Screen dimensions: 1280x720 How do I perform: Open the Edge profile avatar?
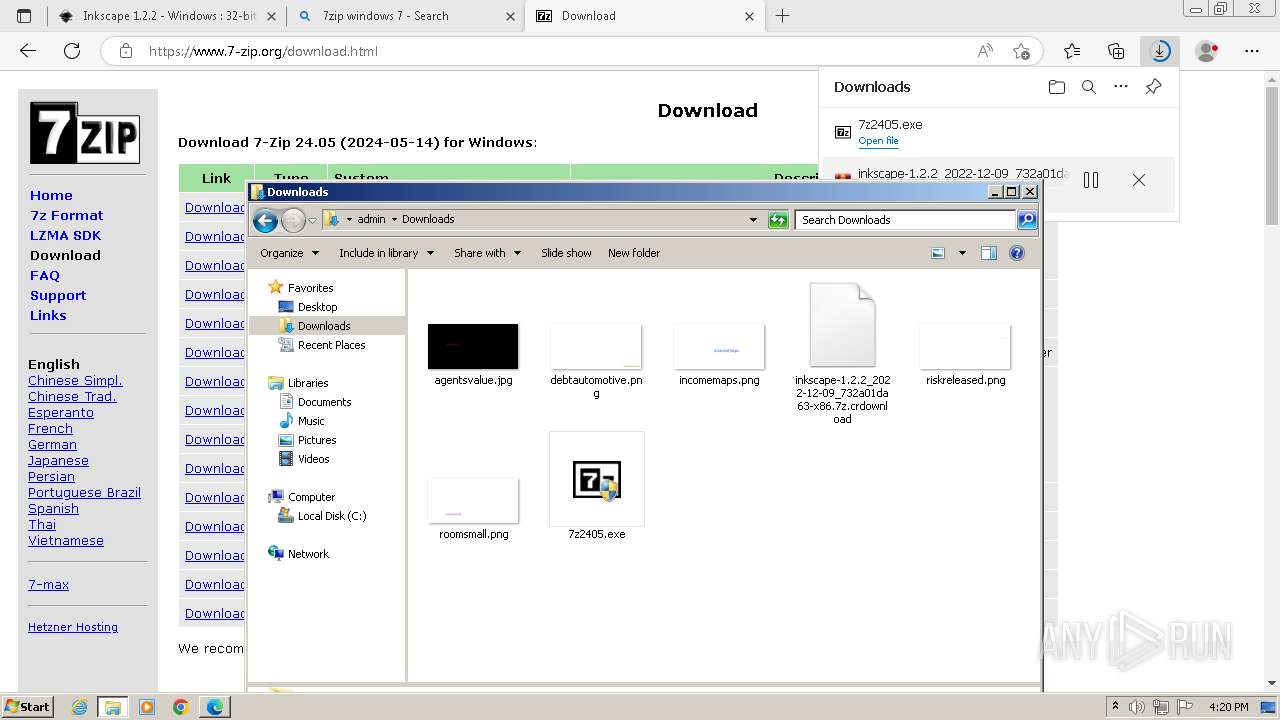[x=1207, y=51]
